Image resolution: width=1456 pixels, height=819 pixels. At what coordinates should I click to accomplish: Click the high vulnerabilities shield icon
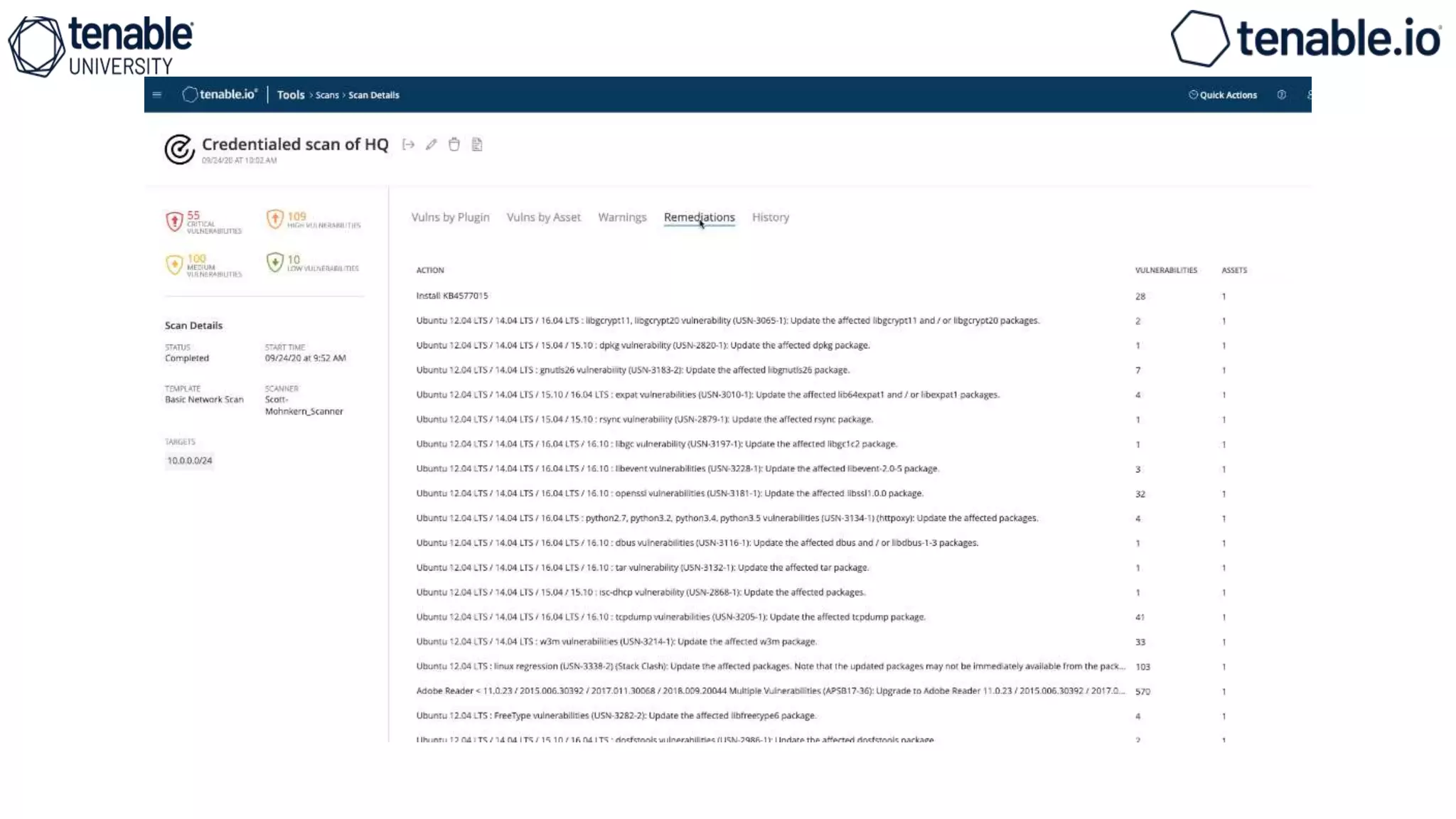[275, 219]
